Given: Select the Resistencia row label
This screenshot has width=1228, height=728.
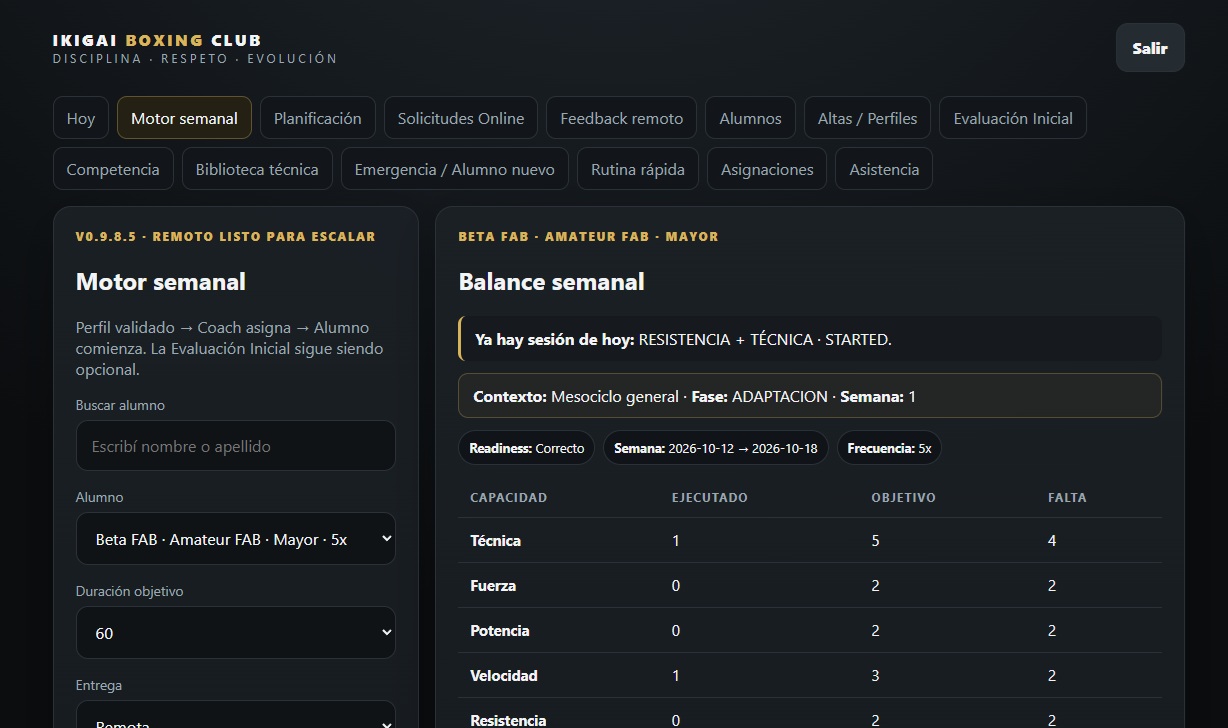Looking at the screenshot, I should click(x=508, y=720).
